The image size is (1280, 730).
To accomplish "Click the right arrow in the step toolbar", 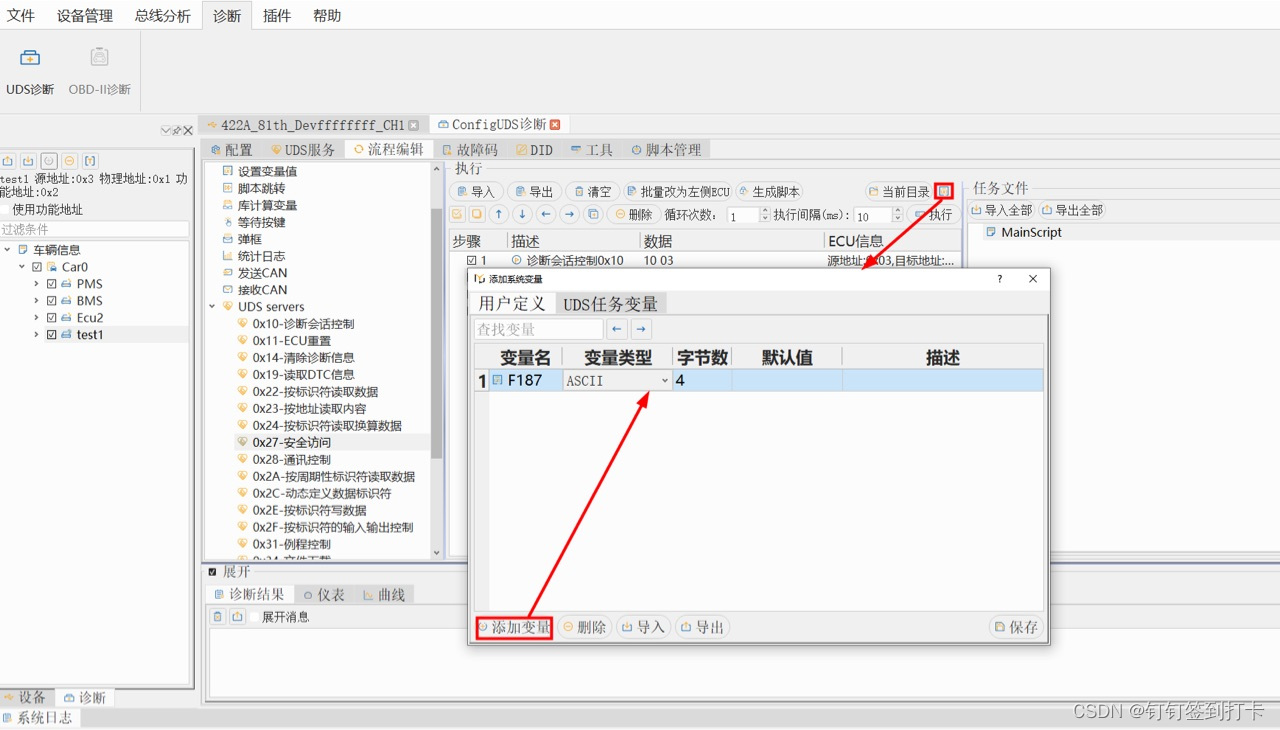I will (x=569, y=214).
